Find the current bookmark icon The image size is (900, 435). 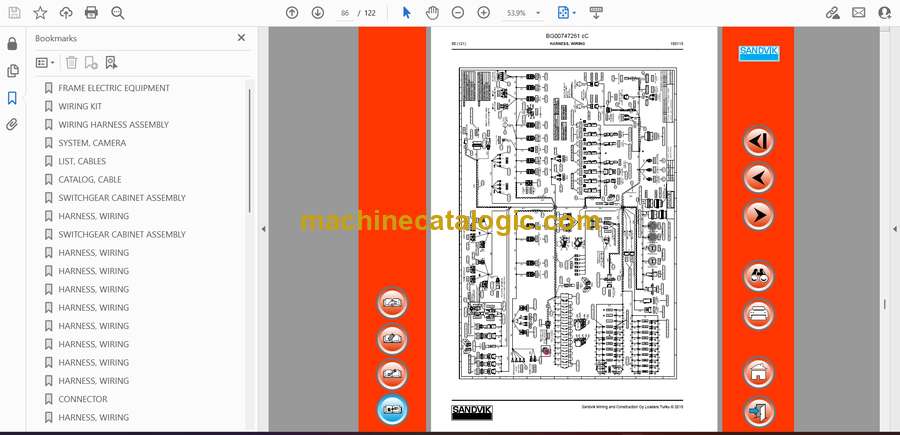(111, 63)
